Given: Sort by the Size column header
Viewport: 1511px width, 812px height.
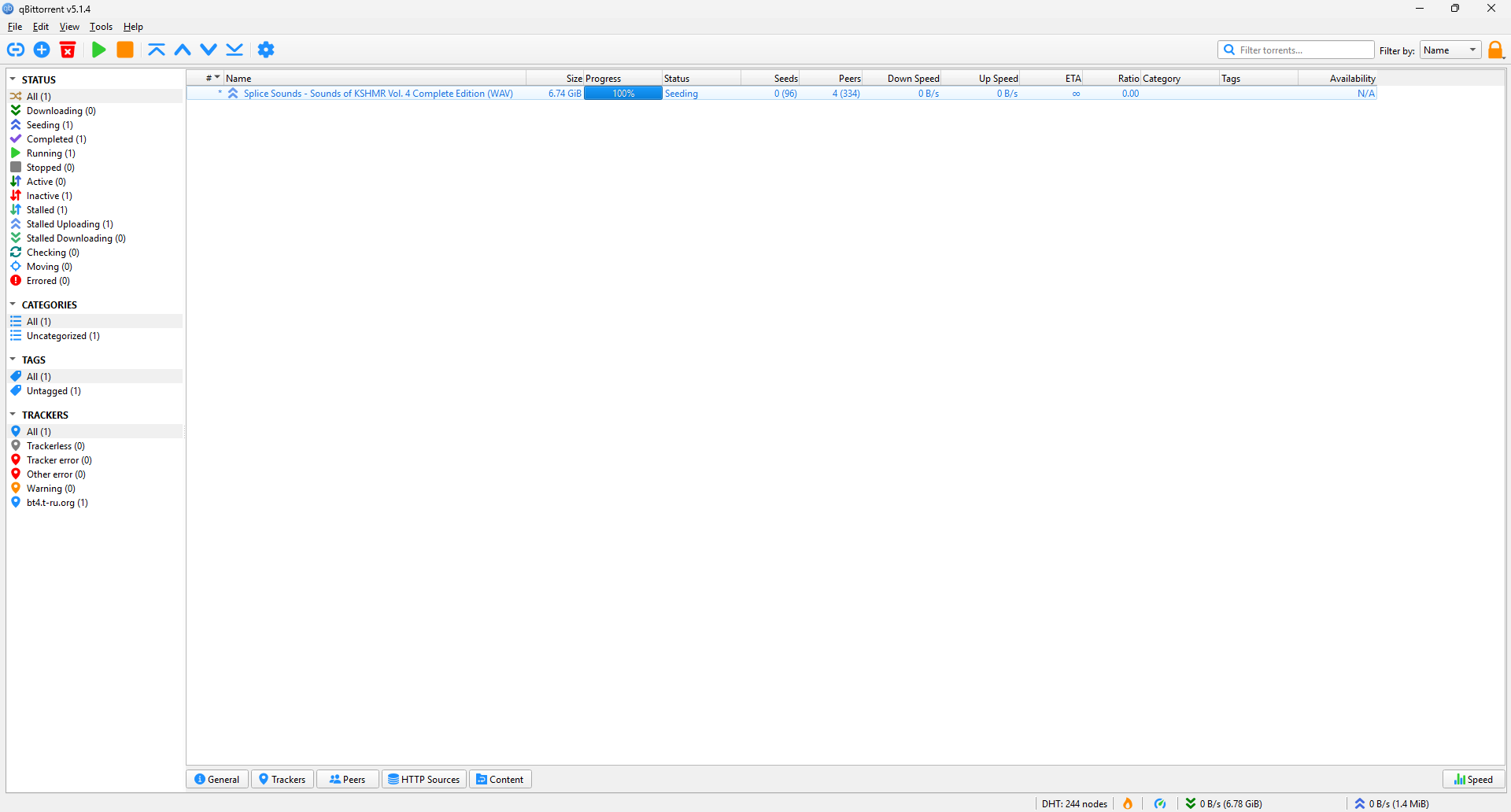Looking at the screenshot, I should 555,78.
